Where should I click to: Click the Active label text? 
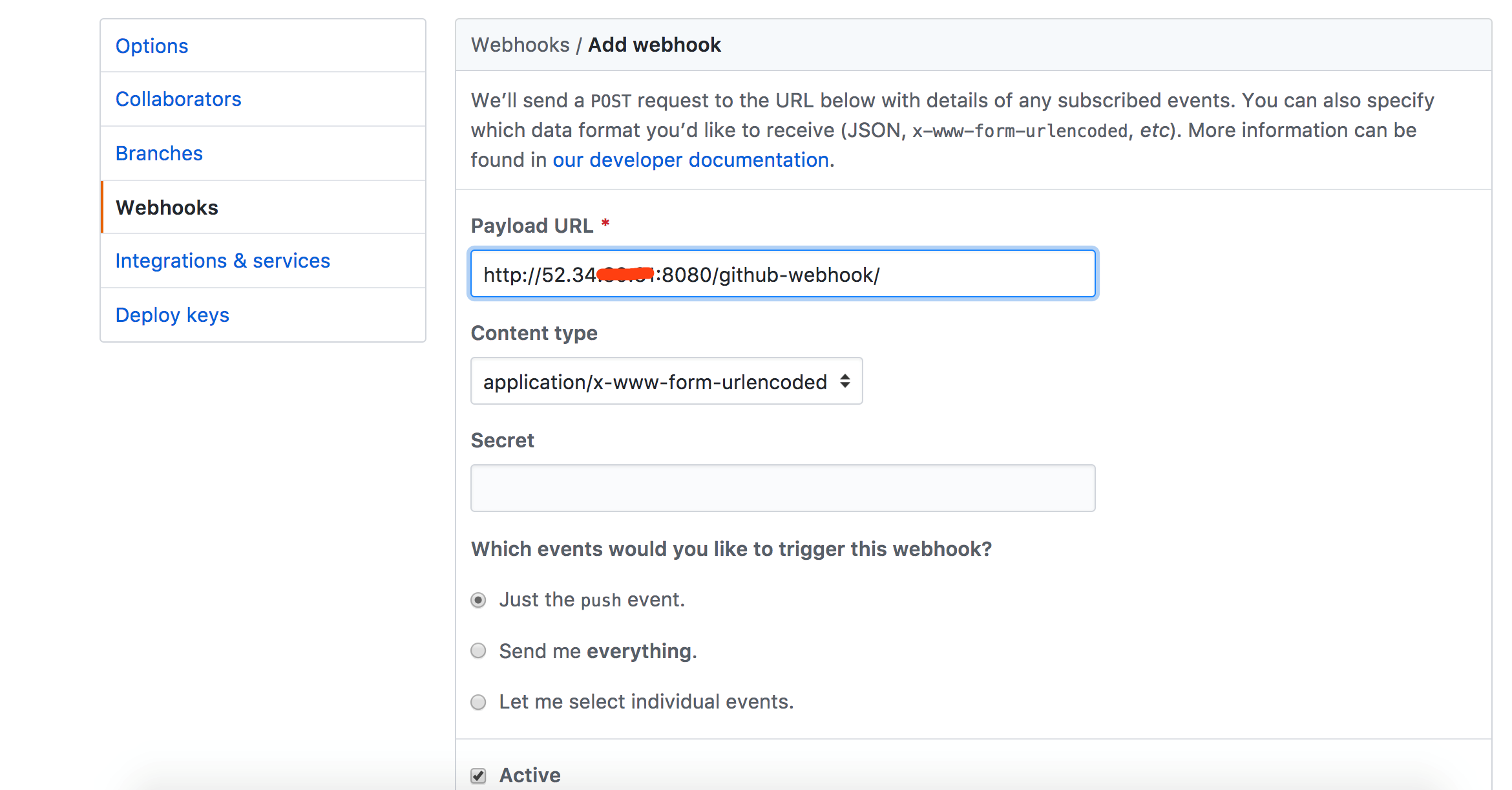coord(530,775)
